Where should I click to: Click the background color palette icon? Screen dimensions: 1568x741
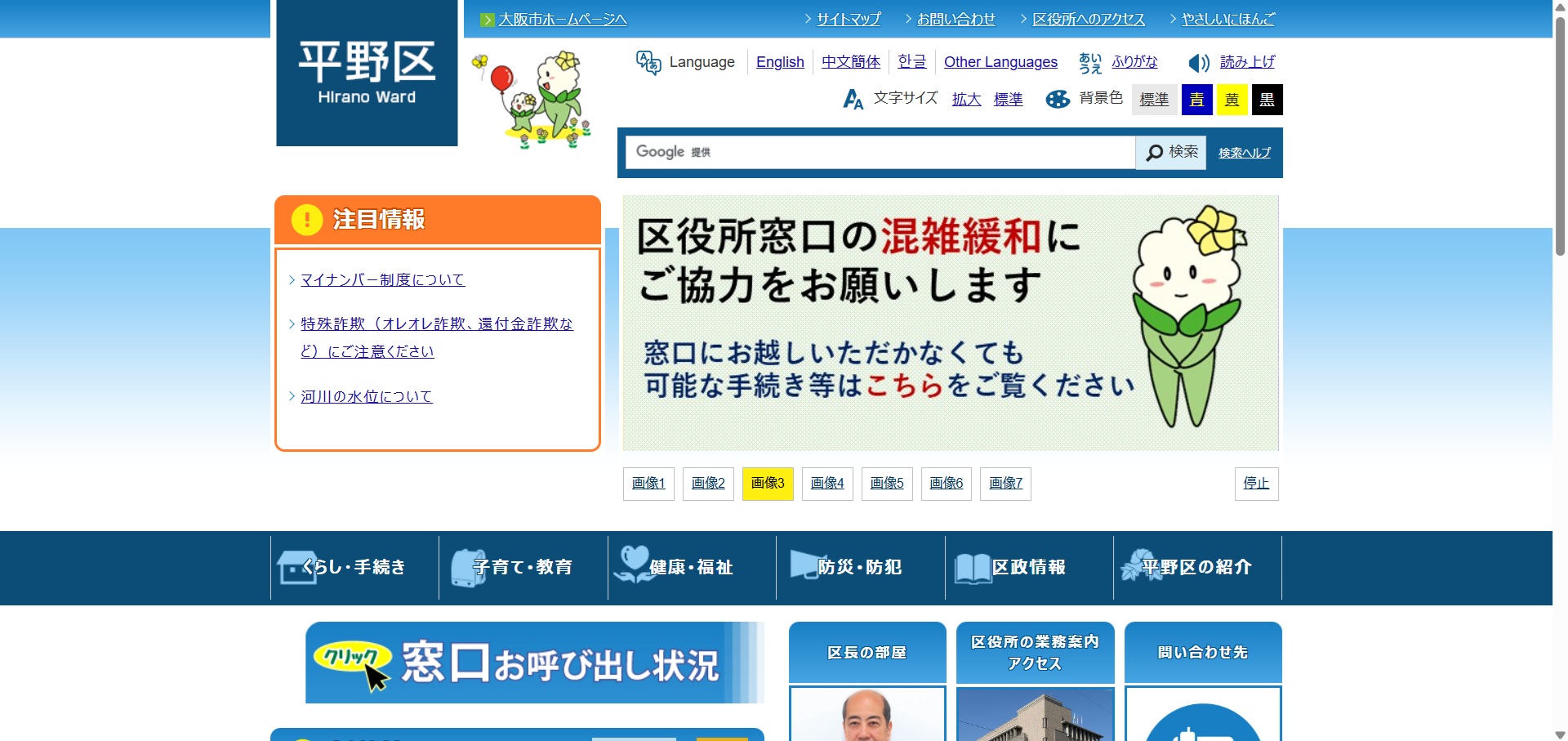pyautogui.click(x=1058, y=100)
